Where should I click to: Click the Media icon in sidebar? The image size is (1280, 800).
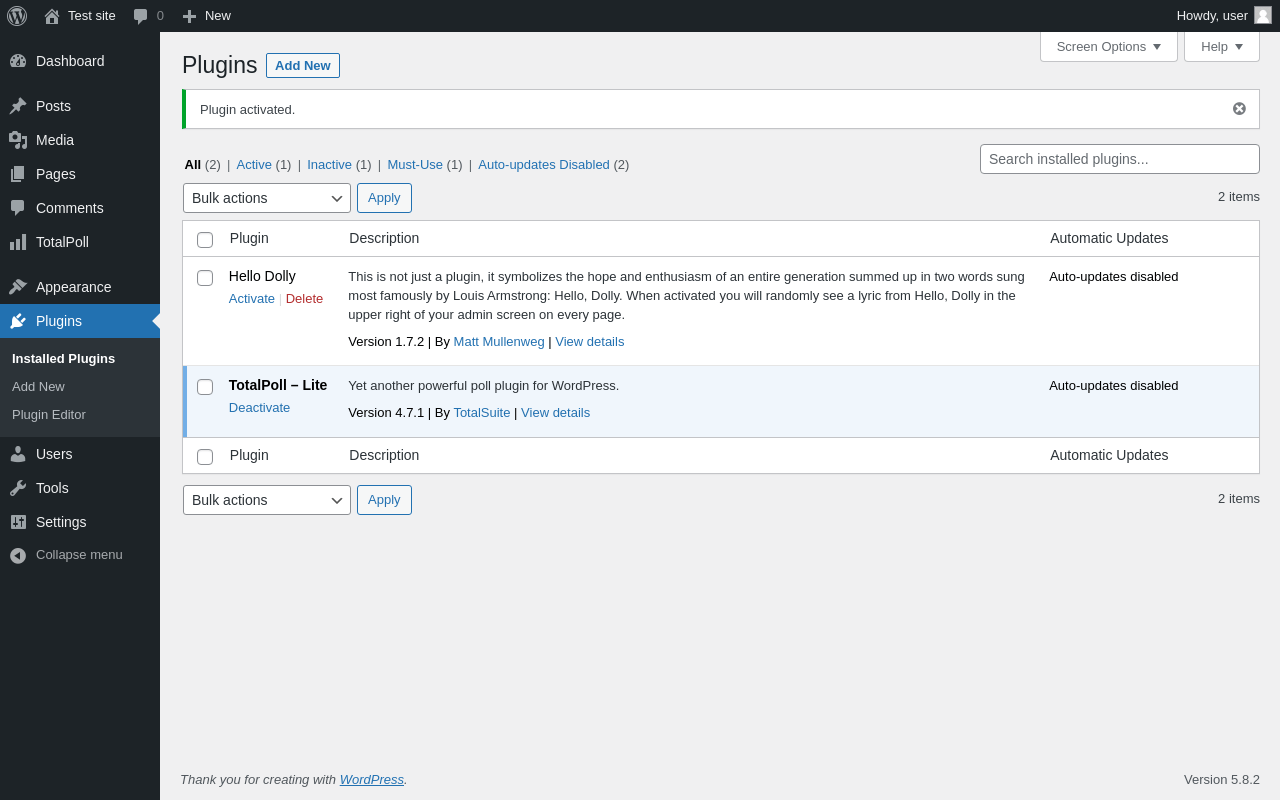coord(18,140)
